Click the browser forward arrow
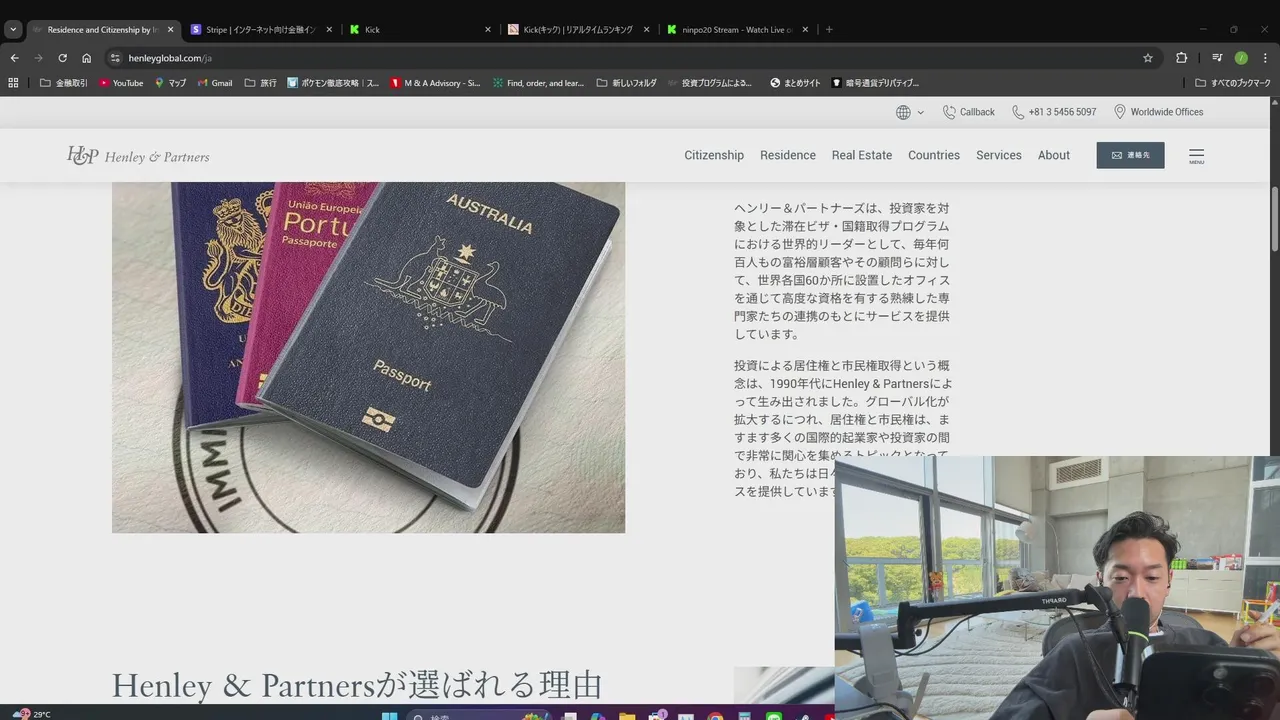 pos(38,58)
